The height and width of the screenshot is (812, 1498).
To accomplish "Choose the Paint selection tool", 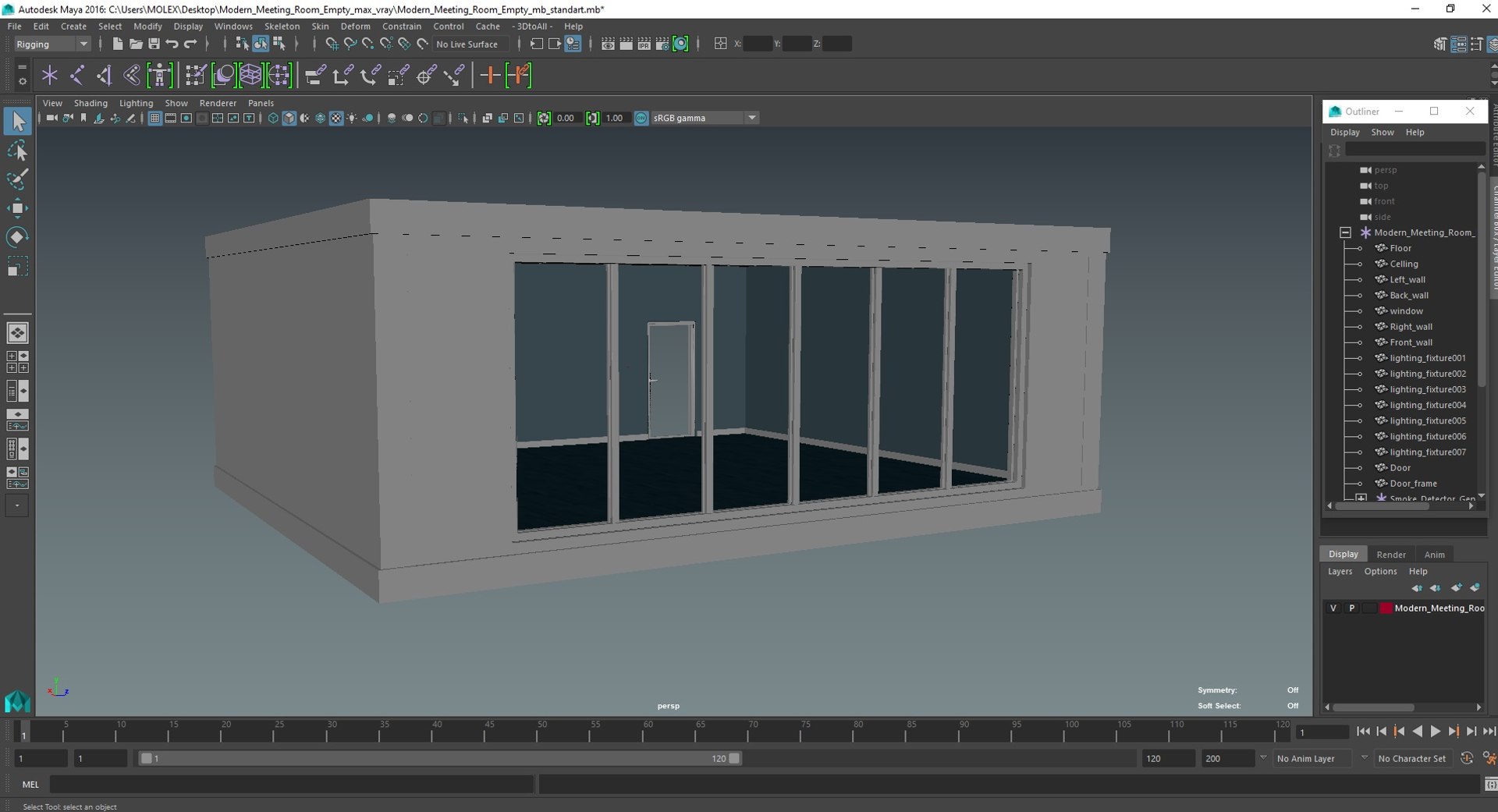I will pyautogui.click(x=17, y=179).
